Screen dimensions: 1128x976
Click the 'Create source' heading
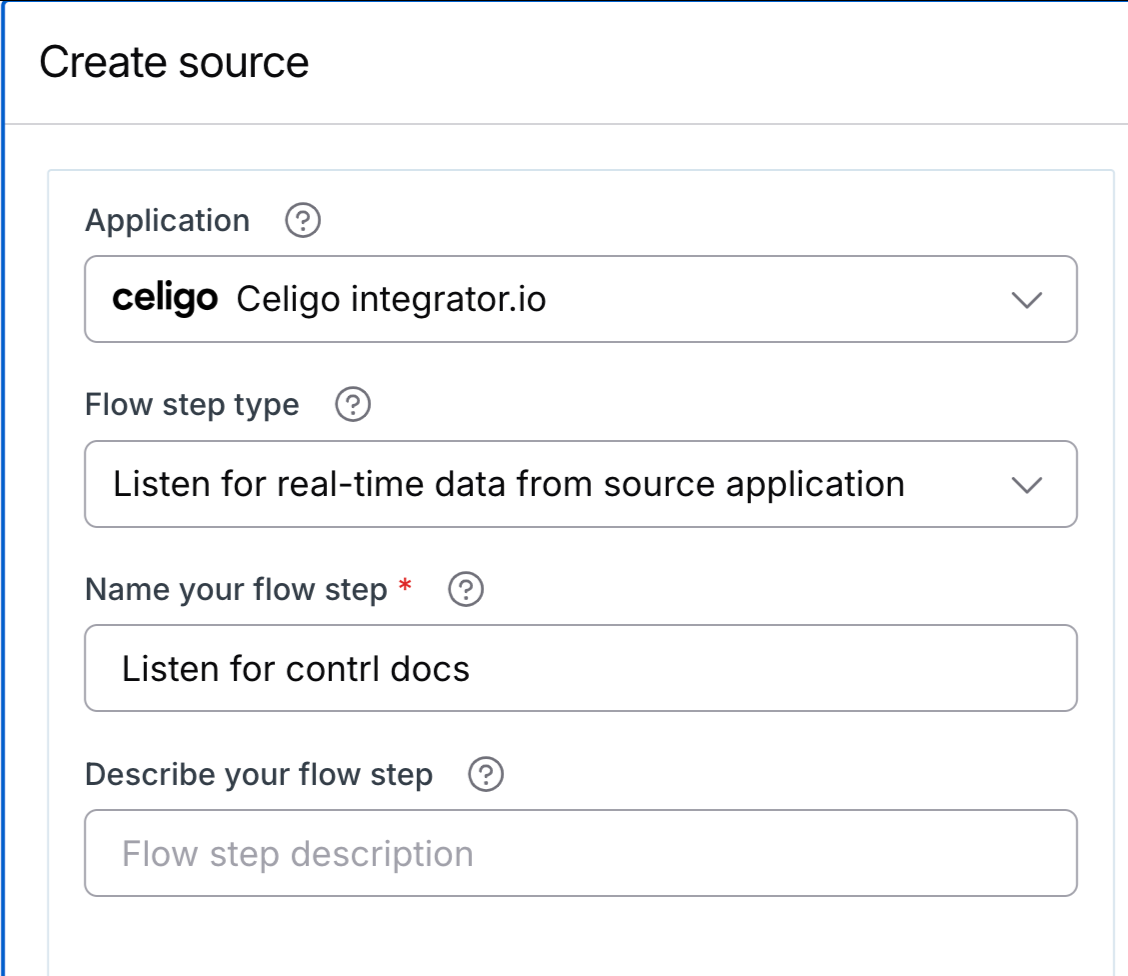coord(174,62)
